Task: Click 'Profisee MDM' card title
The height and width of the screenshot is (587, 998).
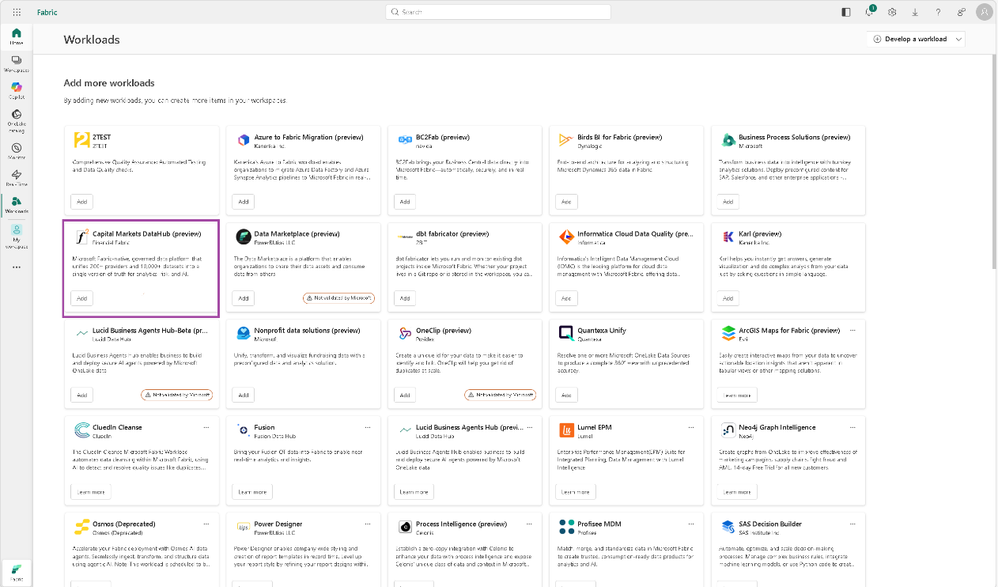Action: coord(599,524)
